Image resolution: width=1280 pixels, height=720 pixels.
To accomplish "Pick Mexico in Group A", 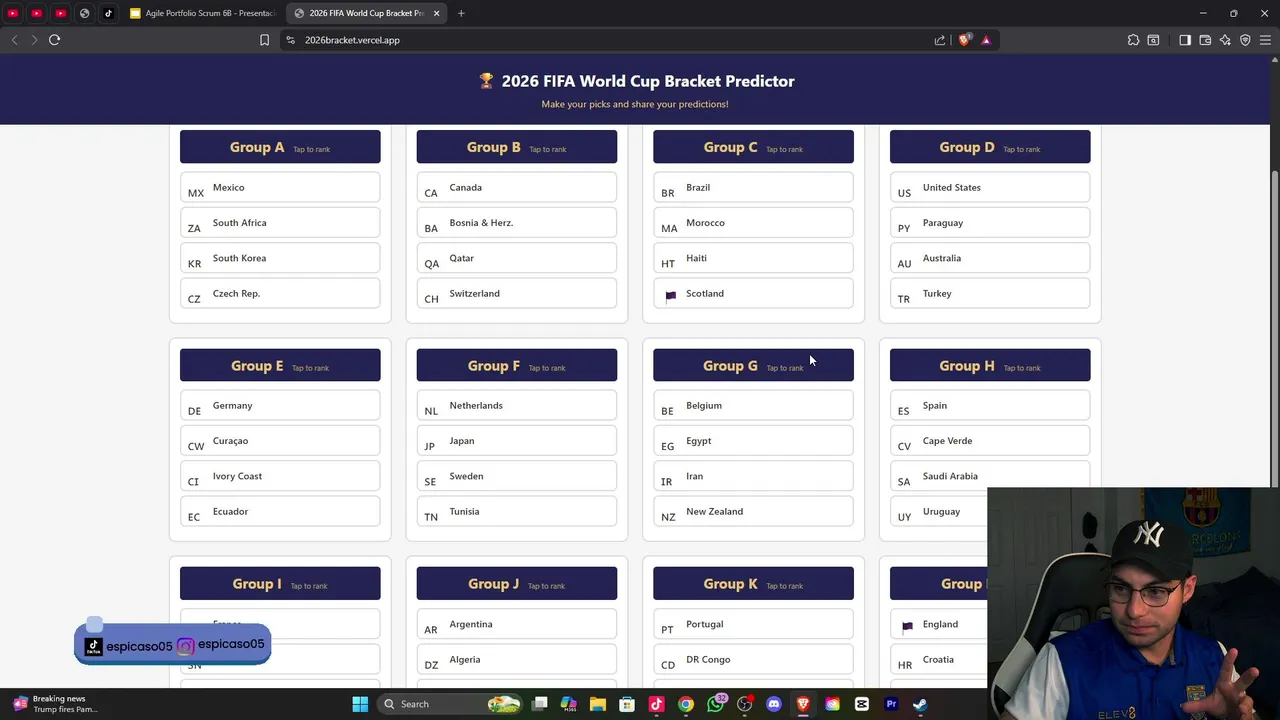I will [x=280, y=187].
